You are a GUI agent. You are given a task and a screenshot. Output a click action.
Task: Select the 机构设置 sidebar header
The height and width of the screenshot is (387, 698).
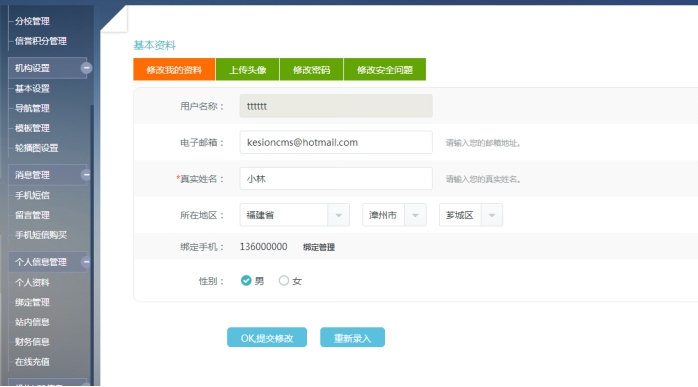coord(47,68)
